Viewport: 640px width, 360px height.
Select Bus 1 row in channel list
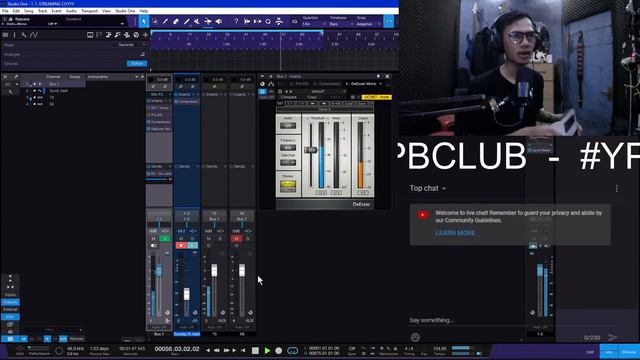tap(53, 84)
